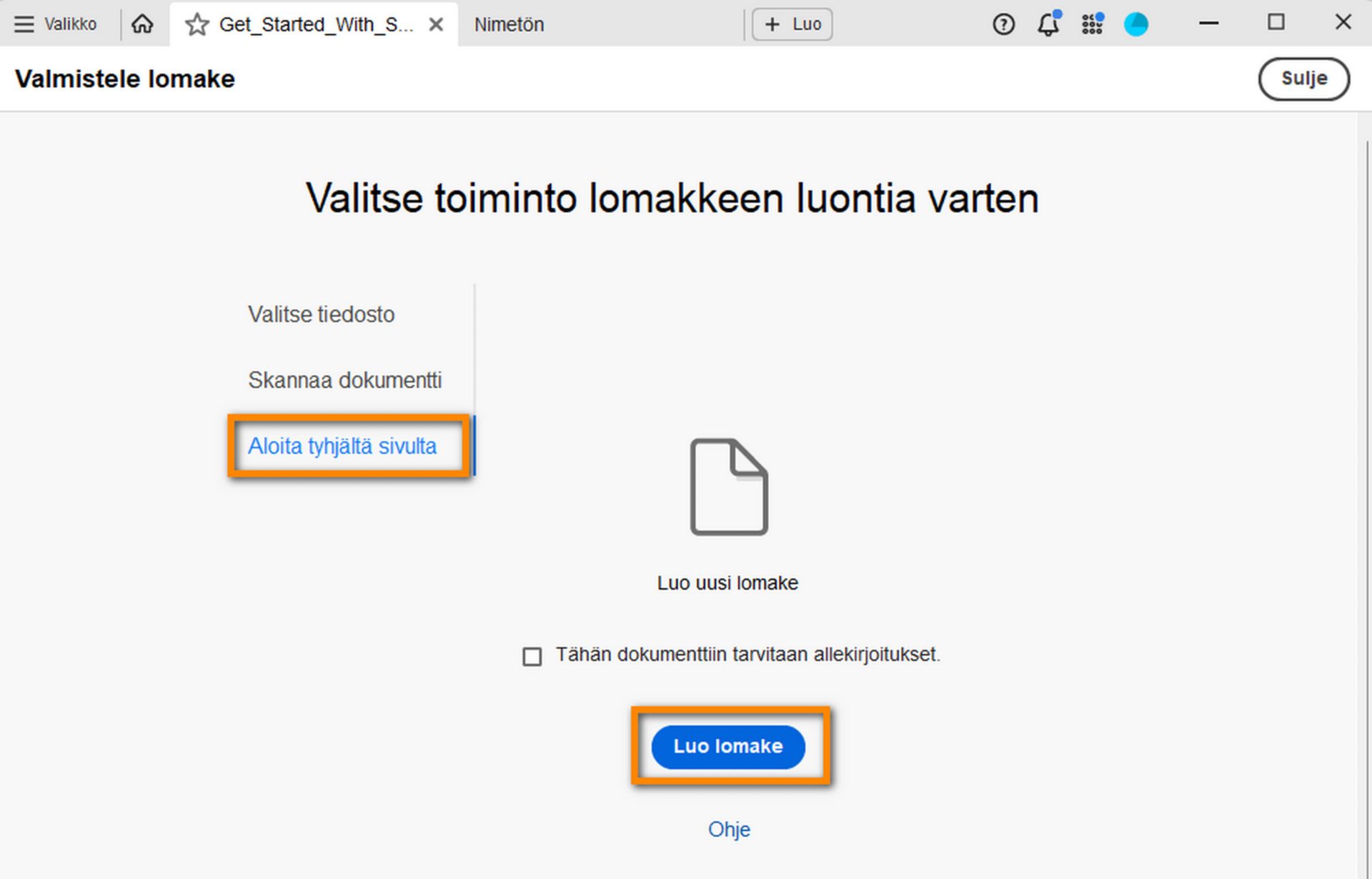The width and height of the screenshot is (1372, 879).
Task: Open the Valikko hamburger menu
Action: tap(24, 24)
